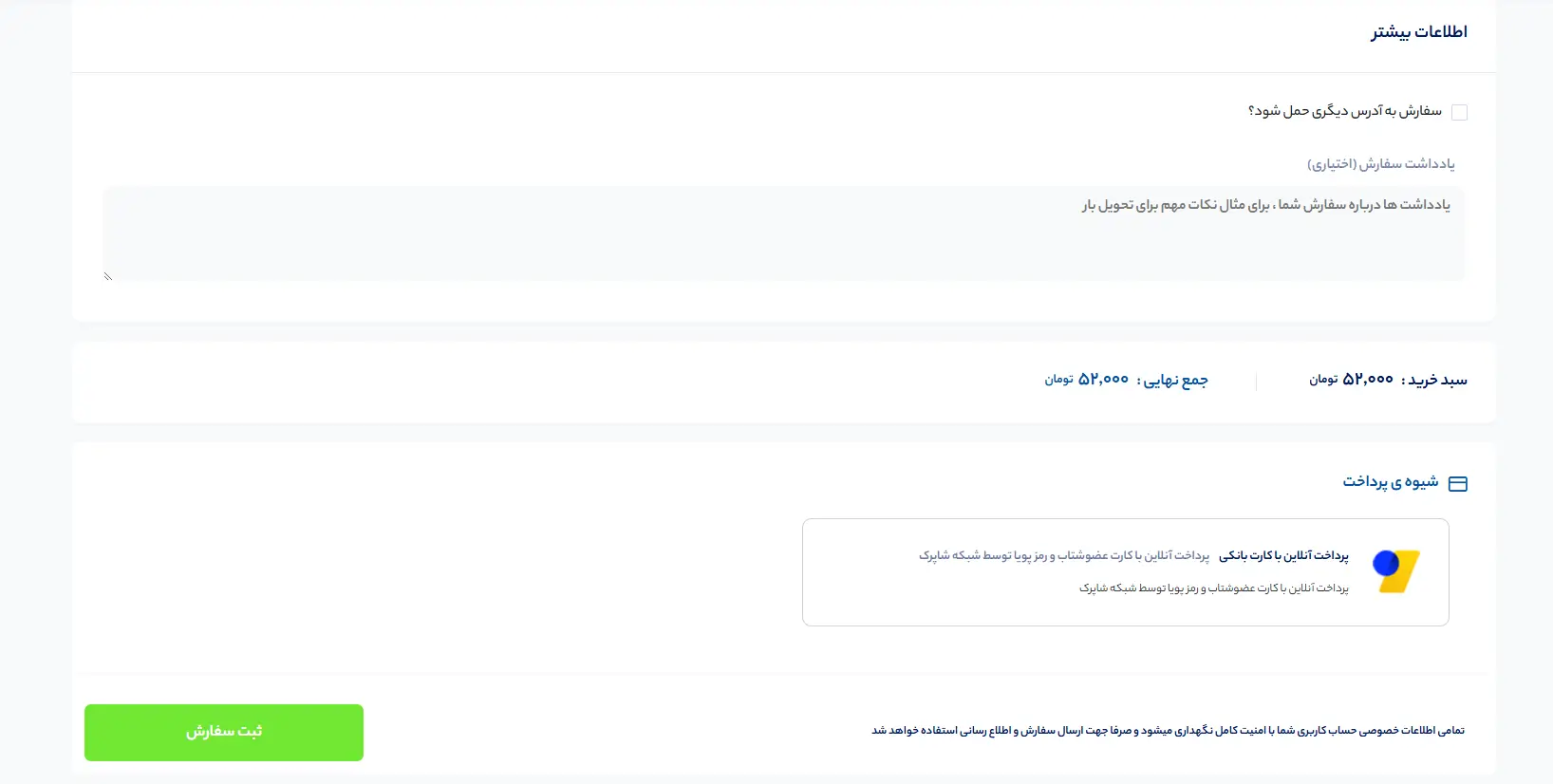The width and height of the screenshot is (1553, 784).
Task: Click the lower payment description line under the title
Action: click(x=1213, y=588)
